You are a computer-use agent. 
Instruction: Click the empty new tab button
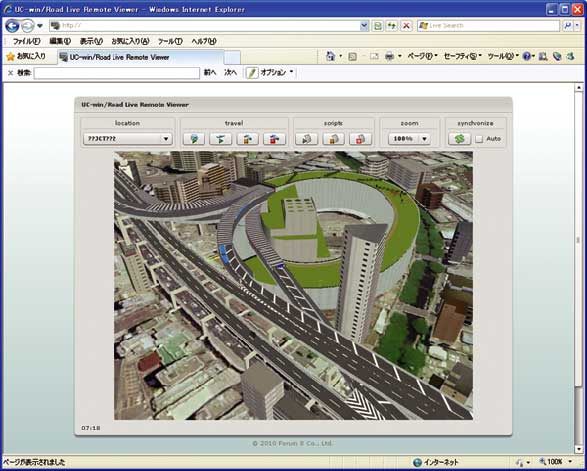click(232, 58)
